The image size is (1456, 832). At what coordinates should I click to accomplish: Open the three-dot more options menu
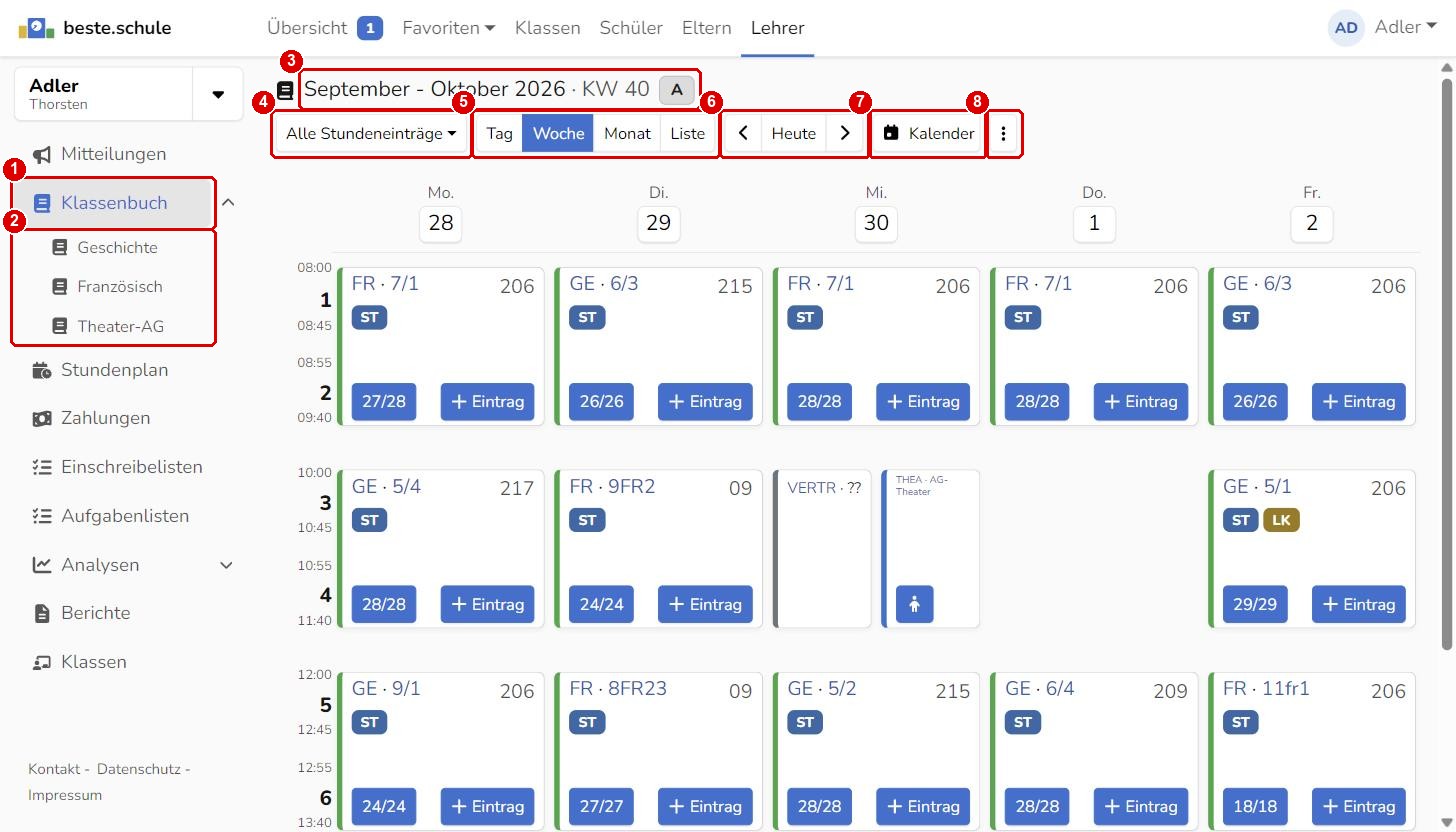[x=1003, y=134]
